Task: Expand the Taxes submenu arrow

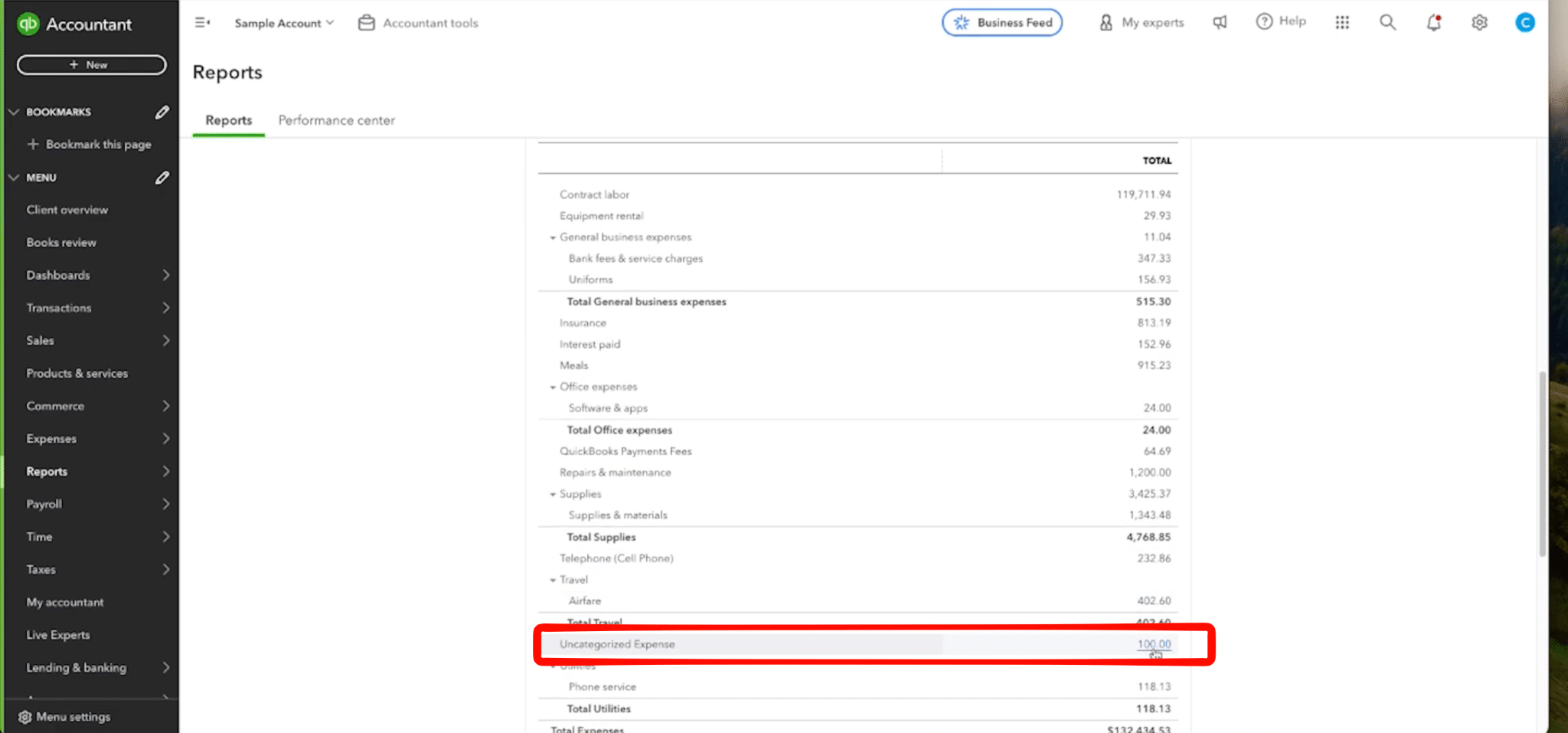Action: 165,570
